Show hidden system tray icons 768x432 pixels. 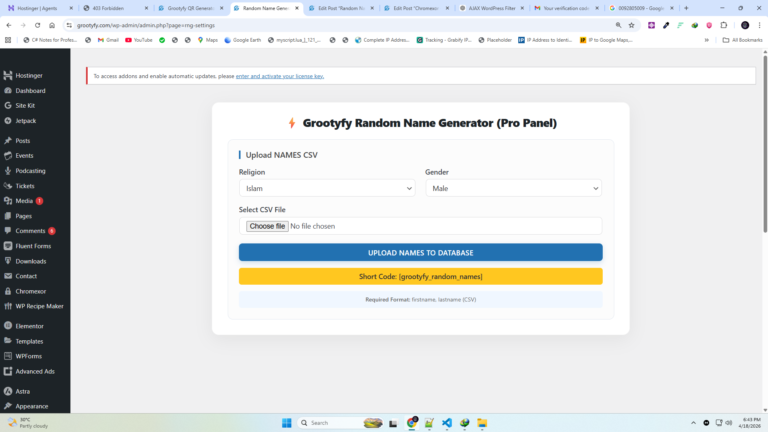[693, 423]
